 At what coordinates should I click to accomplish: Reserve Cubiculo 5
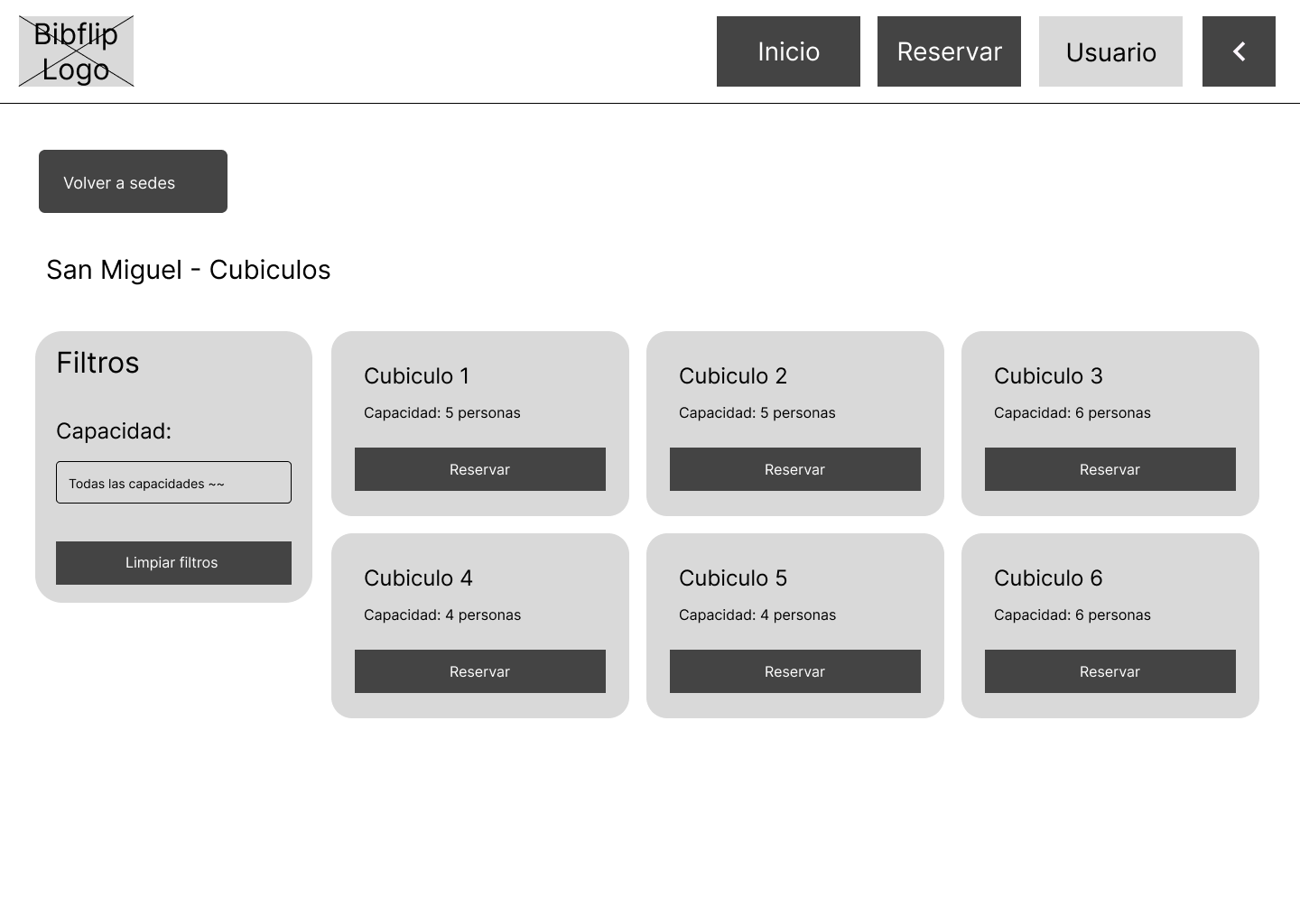[x=795, y=671]
